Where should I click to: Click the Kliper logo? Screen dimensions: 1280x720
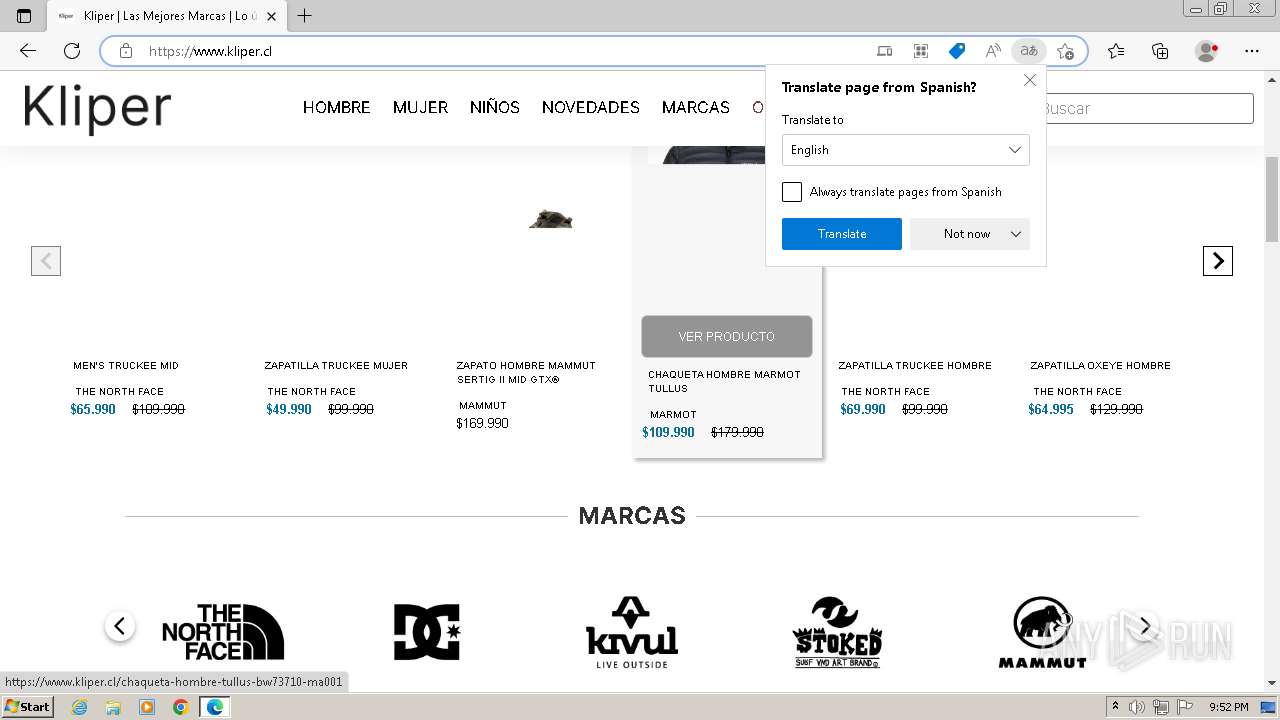point(97,108)
